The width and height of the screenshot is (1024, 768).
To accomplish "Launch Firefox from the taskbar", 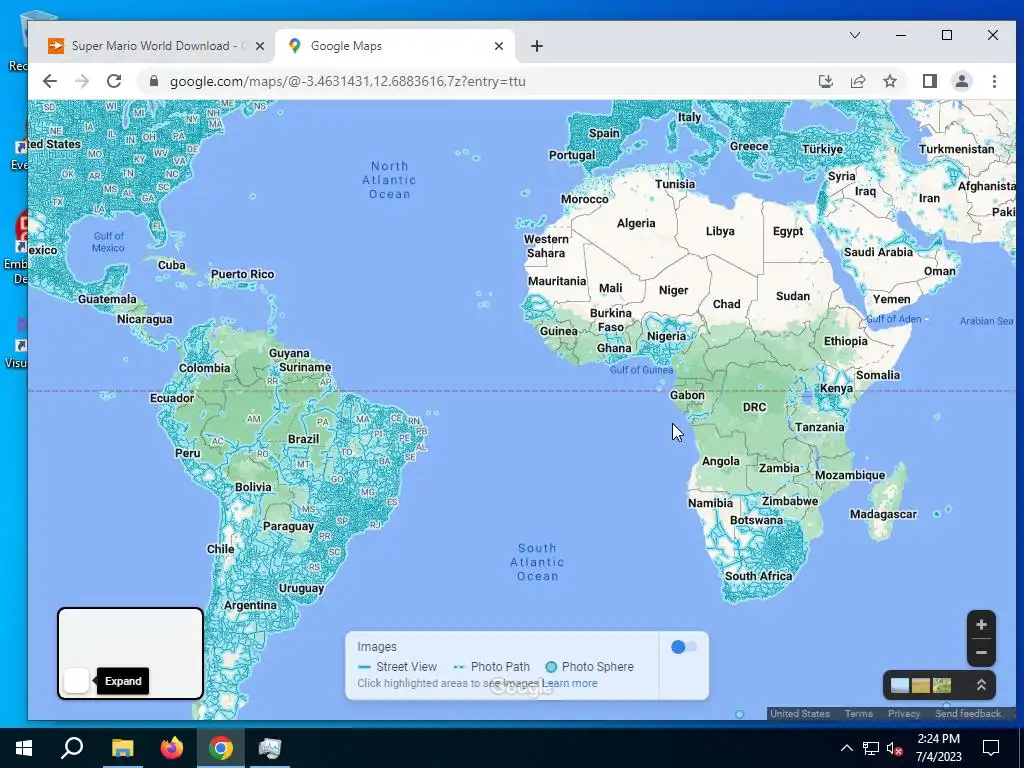I will (x=172, y=748).
